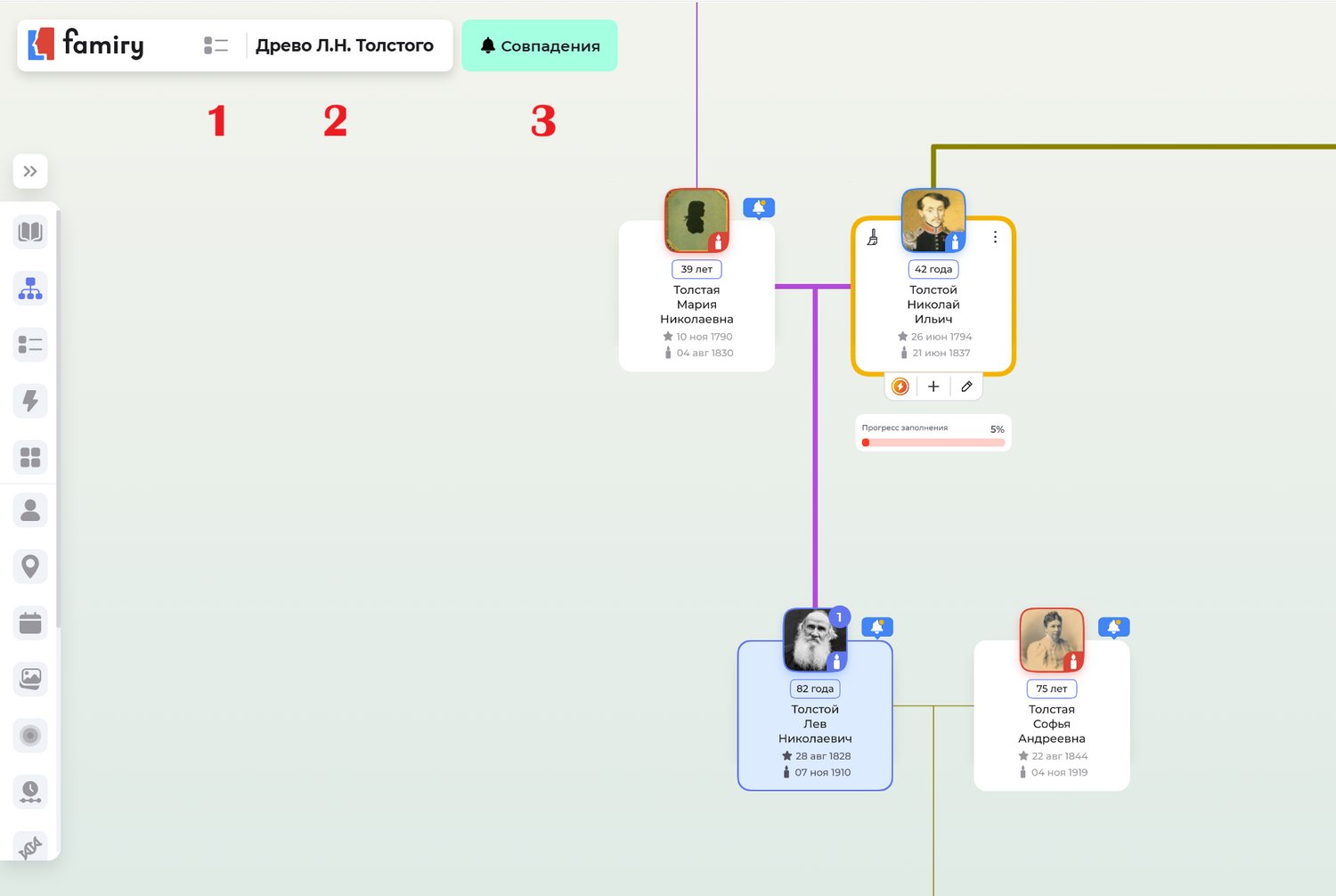Open the calendar icon in sidebar

pos(30,623)
